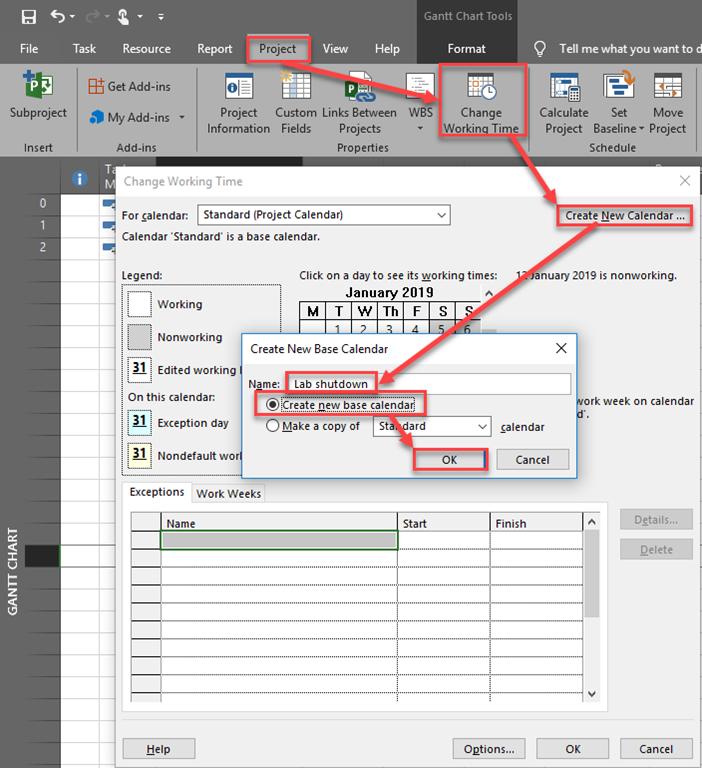Image resolution: width=702 pixels, height=768 pixels.
Task: Click the calendar Name text field
Action: pos(428,384)
